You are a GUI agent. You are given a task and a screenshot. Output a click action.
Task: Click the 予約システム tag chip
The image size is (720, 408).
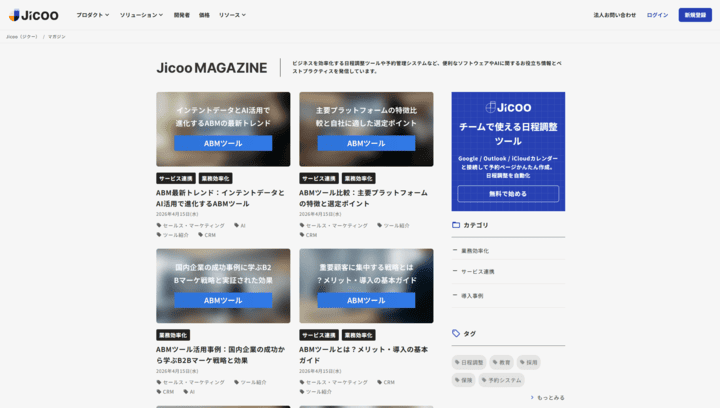point(501,380)
